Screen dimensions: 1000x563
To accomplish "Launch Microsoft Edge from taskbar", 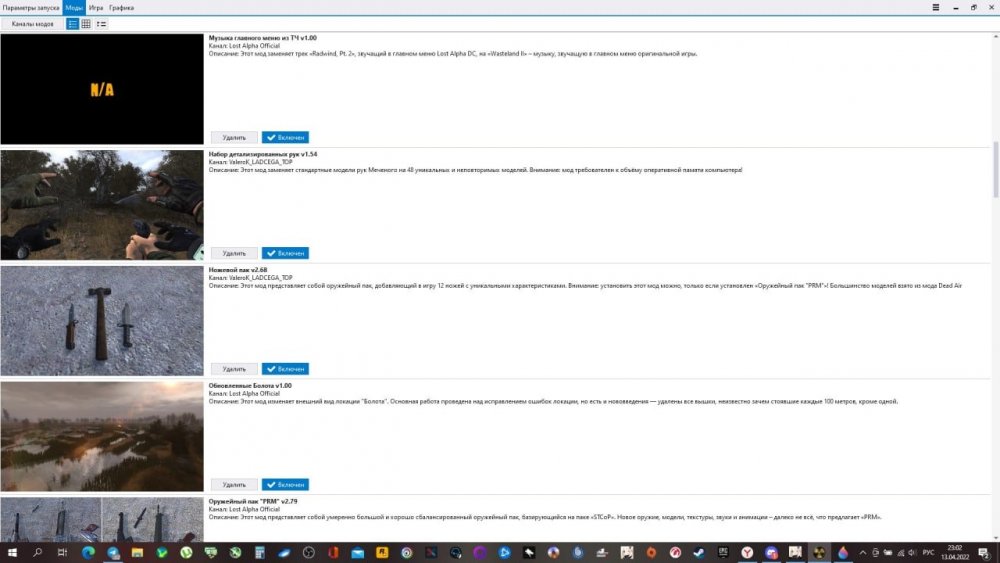I will [88, 552].
